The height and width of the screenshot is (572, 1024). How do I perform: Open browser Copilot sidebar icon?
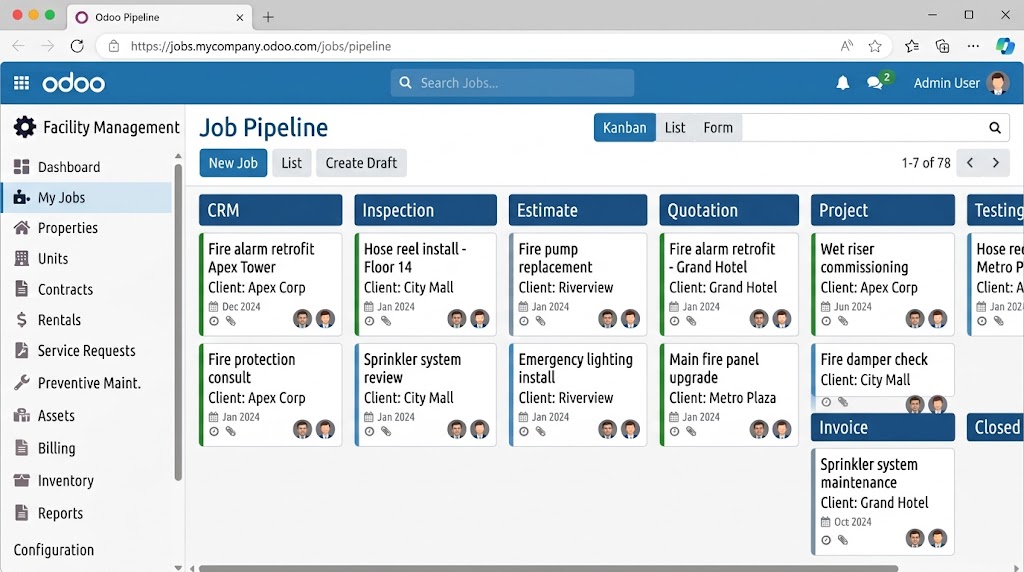(x=1004, y=46)
